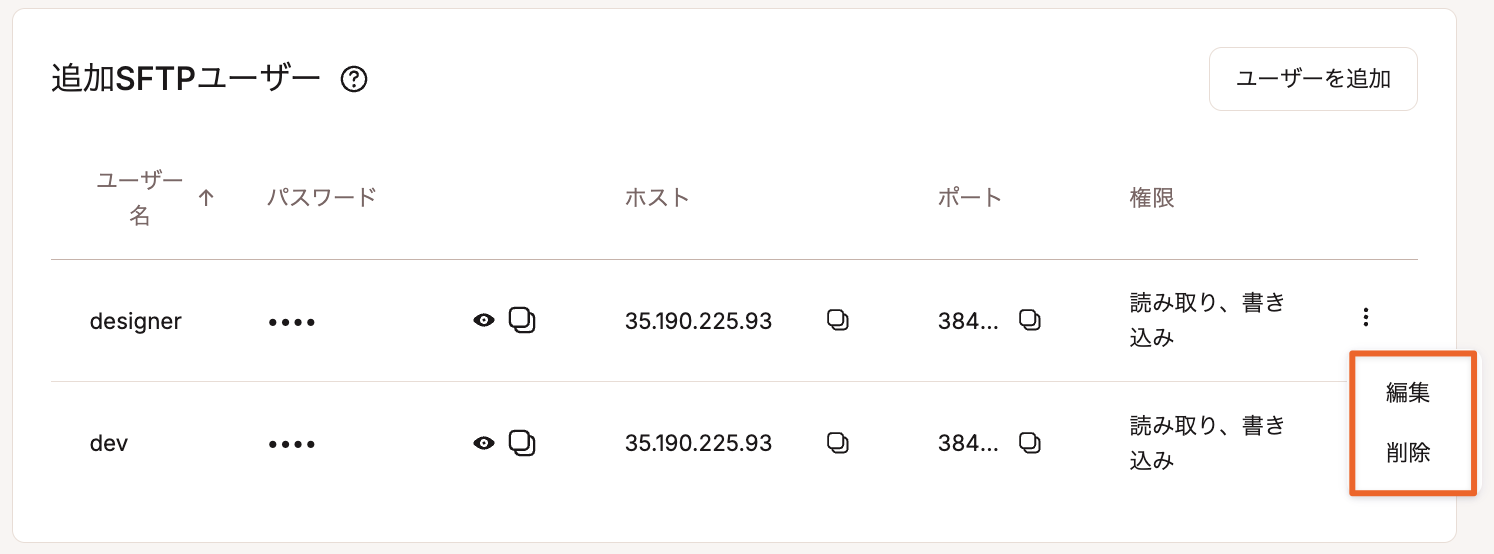Copy the host IP for designer

tap(838, 320)
